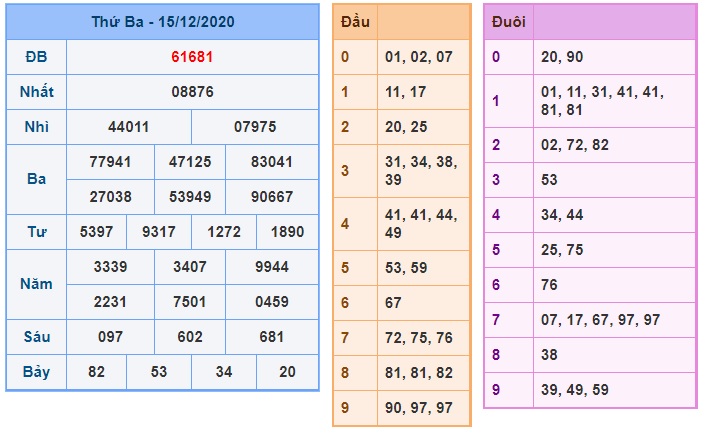Screen dimensions: 706x434
Task: Select Ba prize number 47125
Action: pos(190,162)
